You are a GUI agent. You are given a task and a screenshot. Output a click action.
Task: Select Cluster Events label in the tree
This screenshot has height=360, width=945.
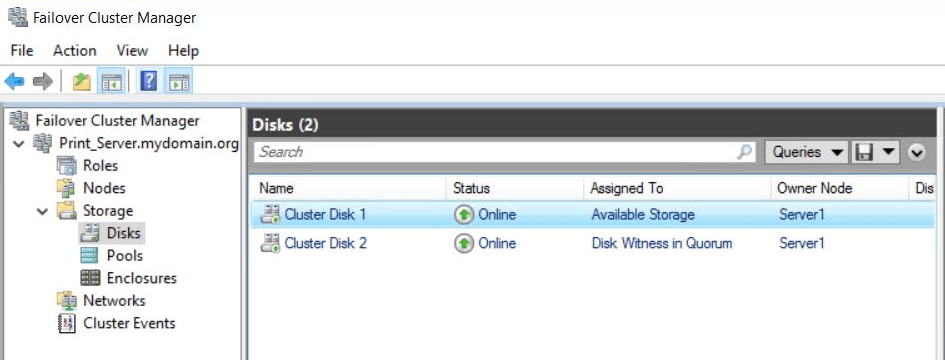point(129,323)
